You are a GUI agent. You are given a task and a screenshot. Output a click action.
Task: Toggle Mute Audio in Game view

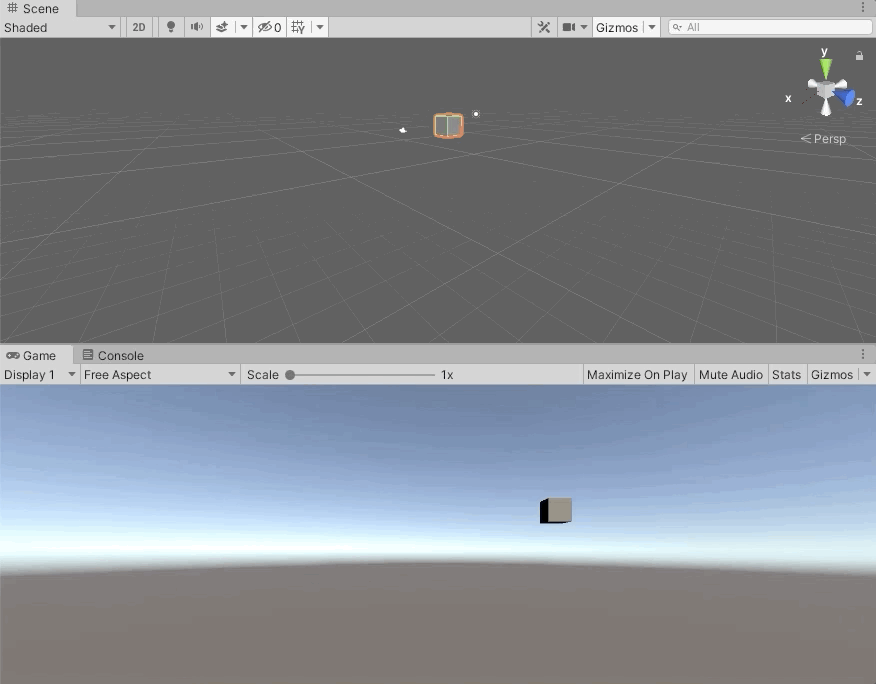click(x=731, y=374)
